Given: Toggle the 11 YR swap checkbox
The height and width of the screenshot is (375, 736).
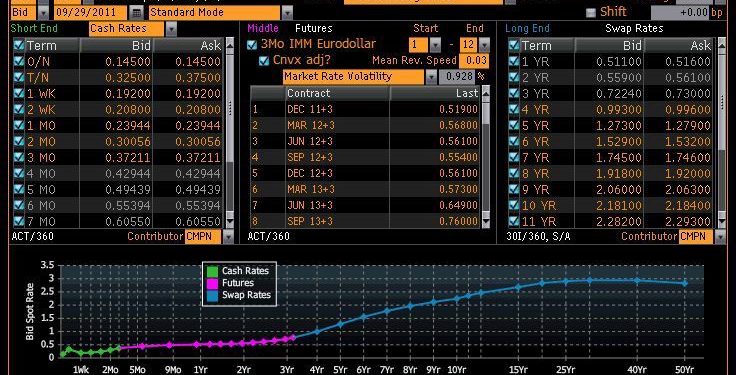Looking at the screenshot, I should [514, 221].
